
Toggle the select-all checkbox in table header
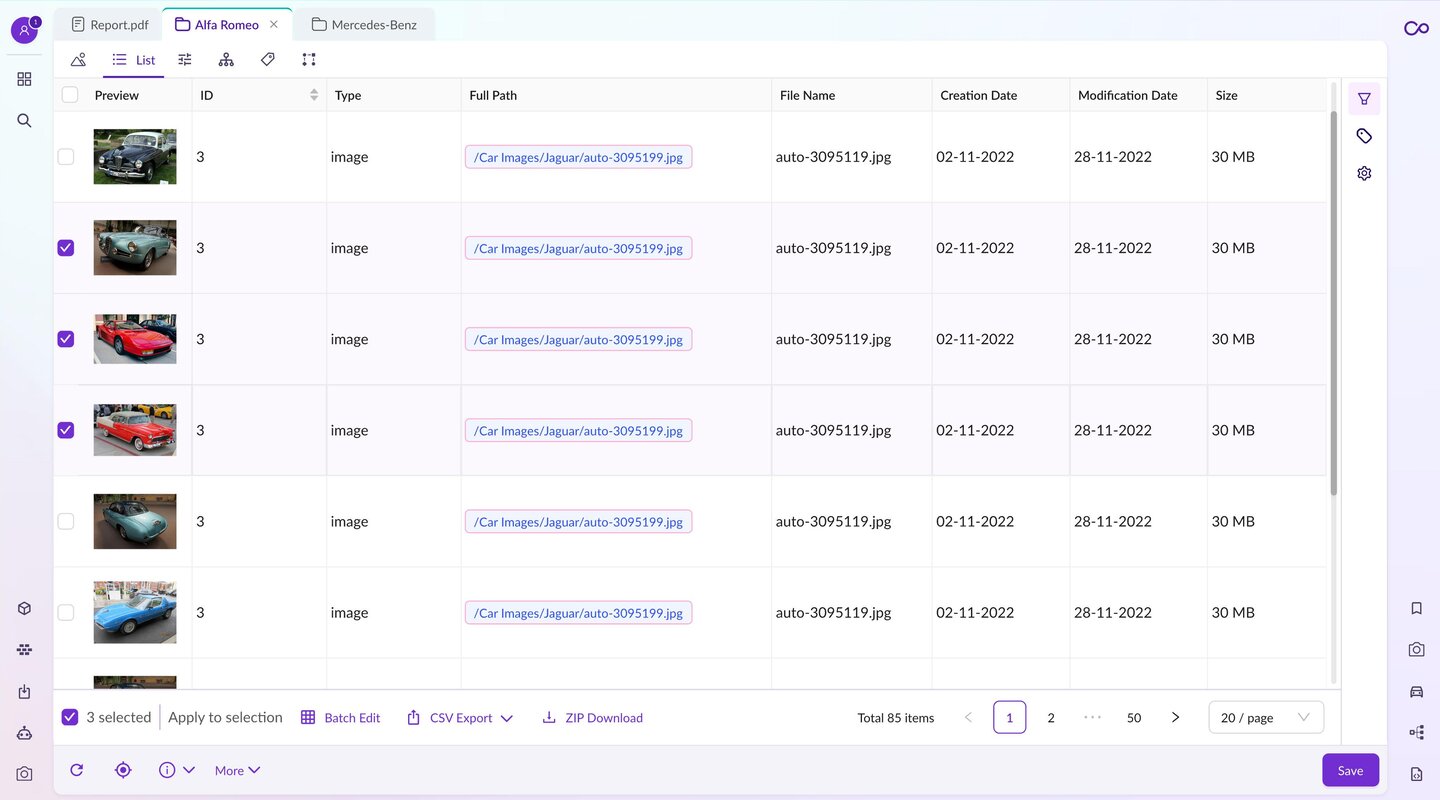click(x=70, y=95)
